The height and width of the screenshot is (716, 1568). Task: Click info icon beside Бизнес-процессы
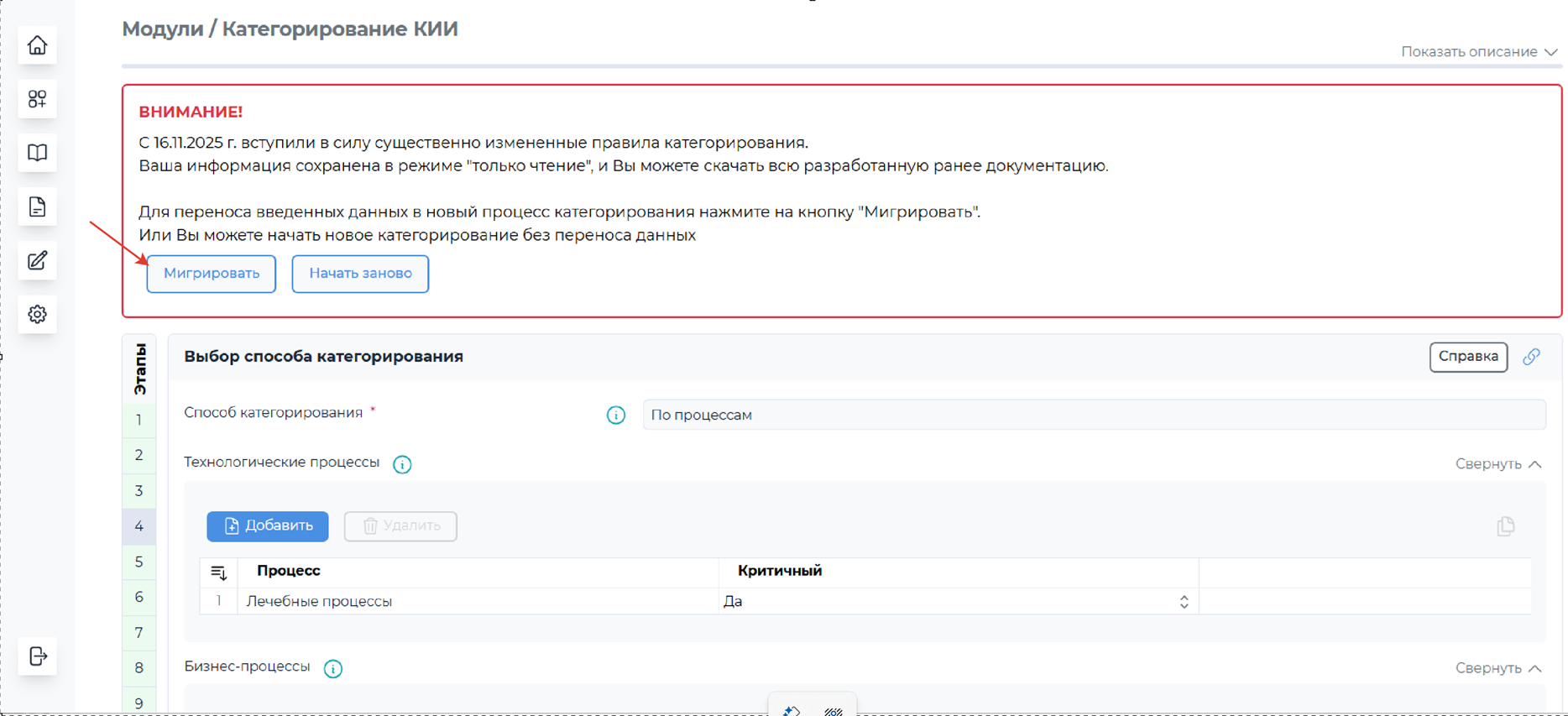click(333, 669)
